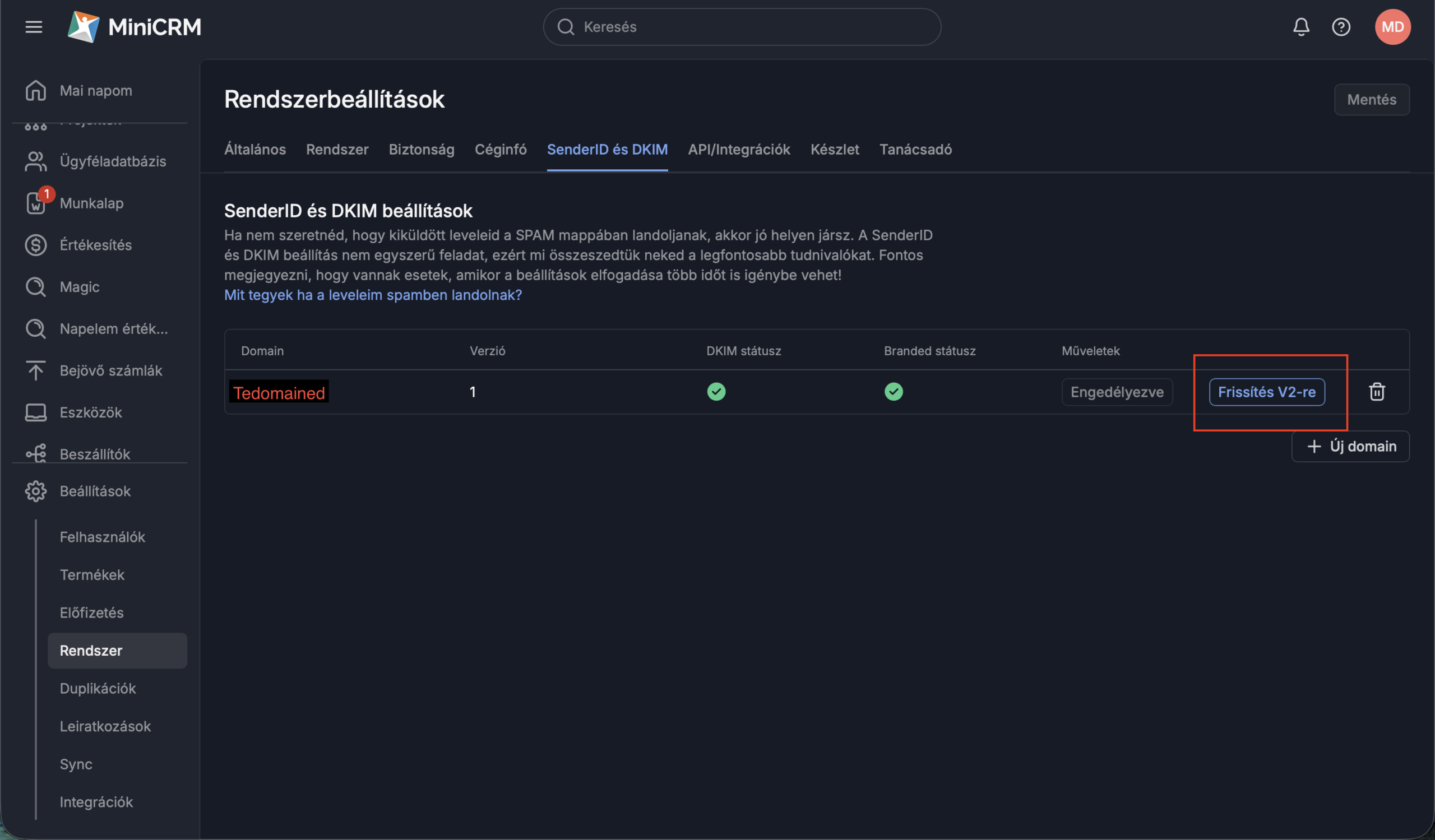Open Munkalap with the notification badge
This screenshot has height=840, width=1435.
click(x=91, y=203)
